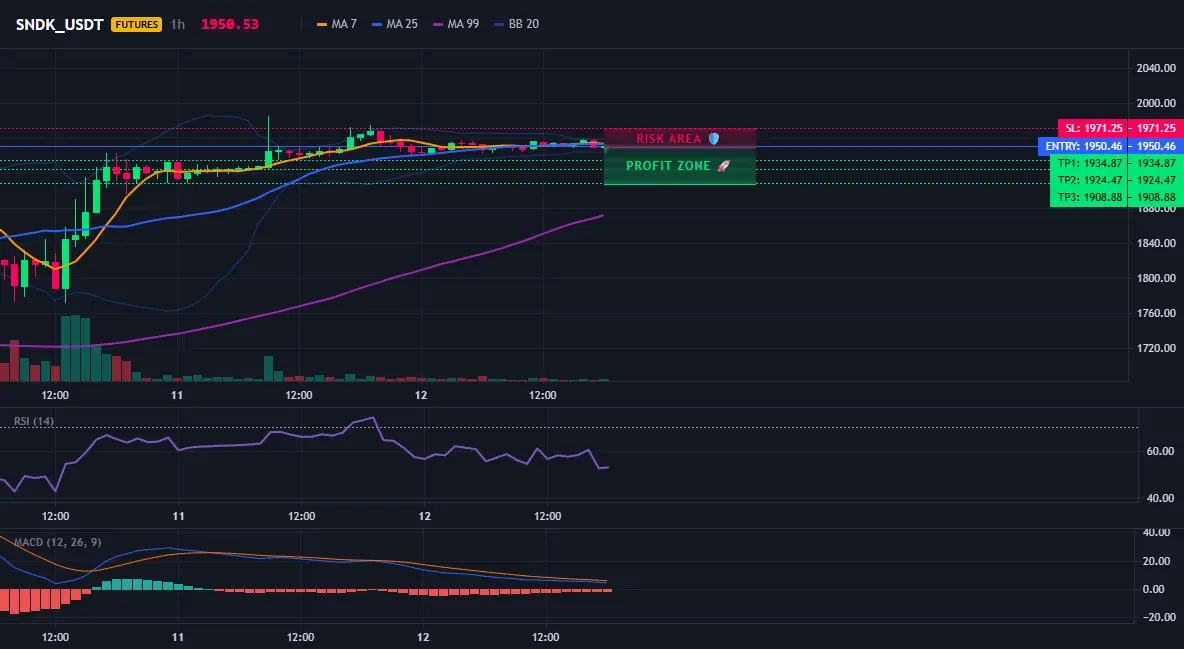Select the TP3 1908.88 price label
This screenshot has width=1184, height=649.
pyautogui.click(x=1116, y=197)
